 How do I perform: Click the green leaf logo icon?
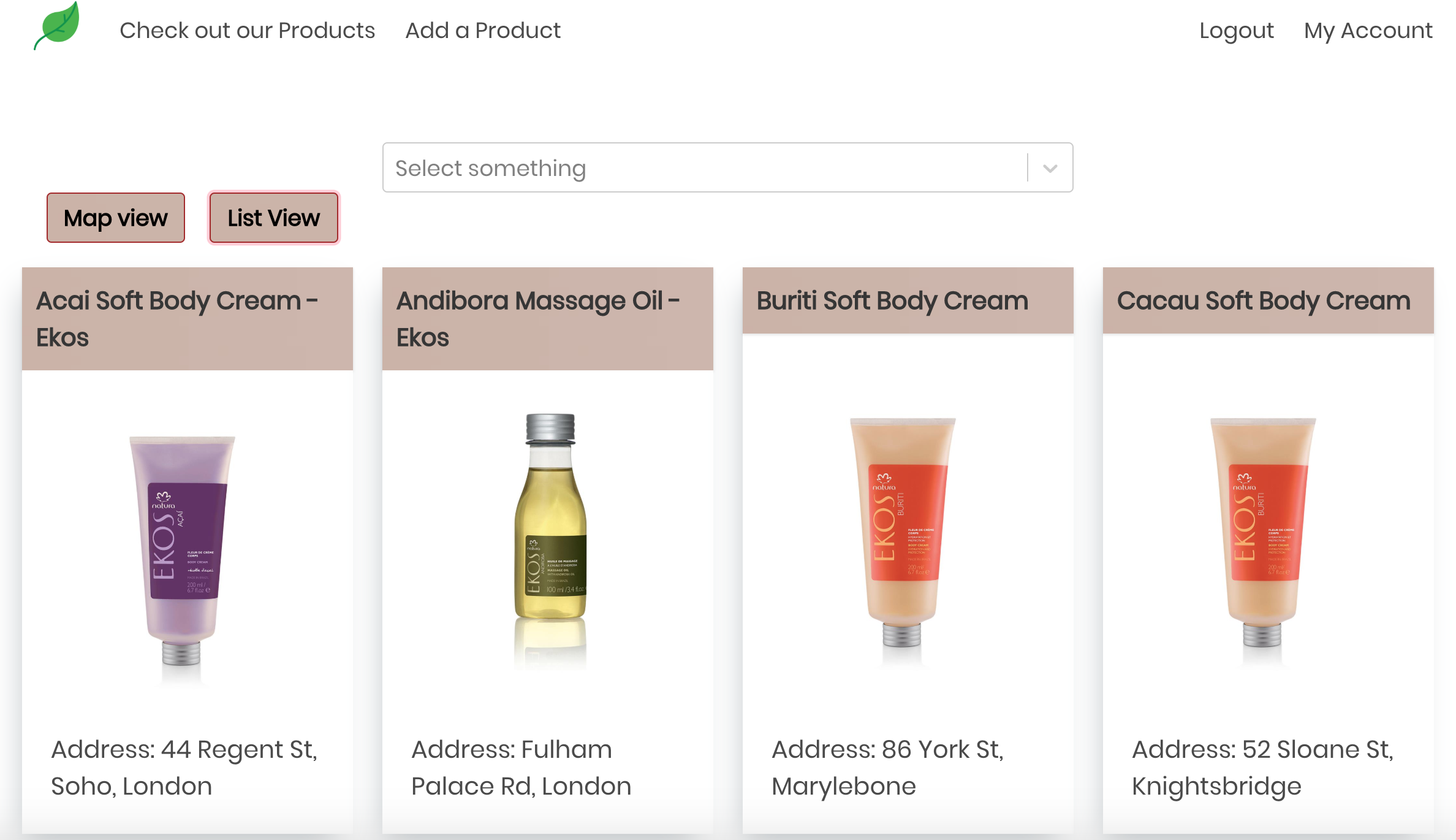[x=57, y=26]
